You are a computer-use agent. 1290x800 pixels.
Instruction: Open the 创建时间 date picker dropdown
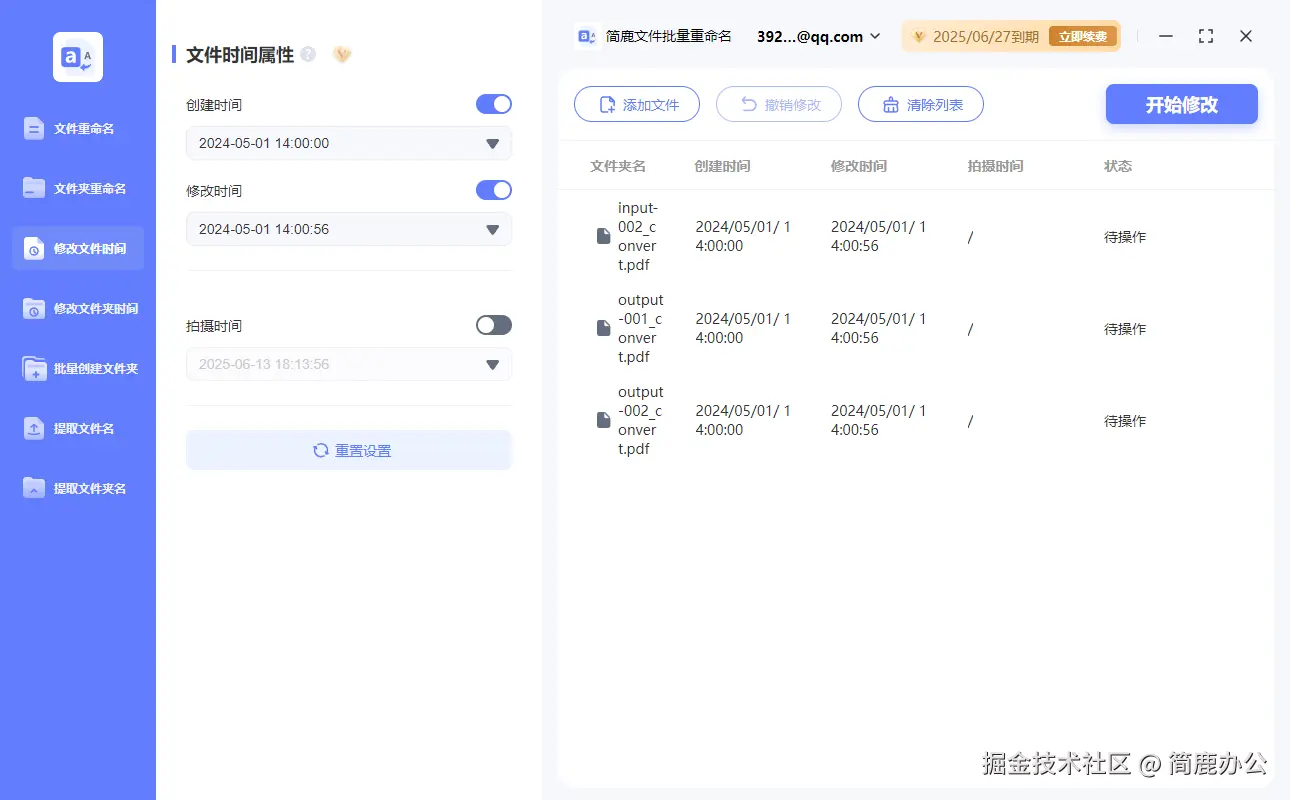[x=491, y=143]
